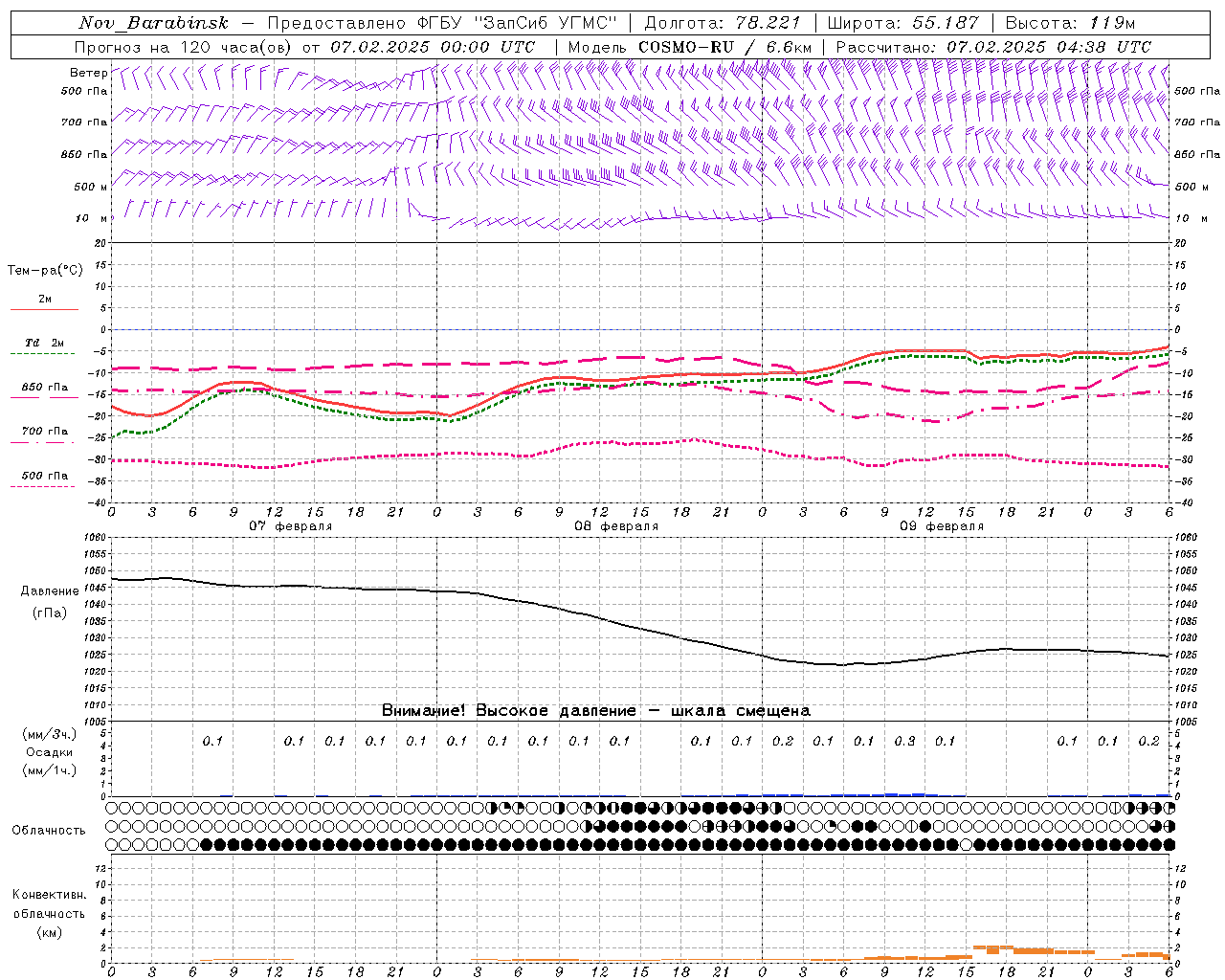The width and height of the screenshot is (1225, 980).
Task: Click the (гПа) unit label under Давление
Action: [x=50, y=612]
